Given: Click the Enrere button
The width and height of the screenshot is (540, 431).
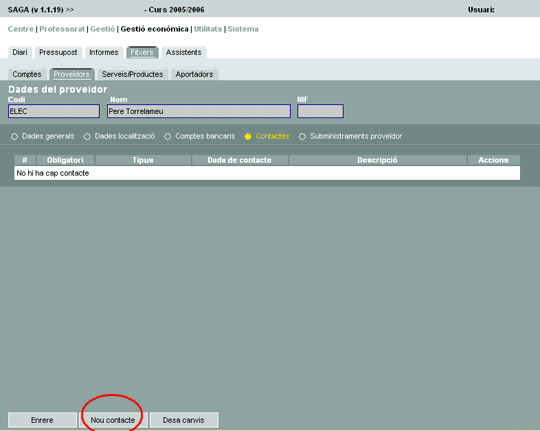Looking at the screenshot, I should (42, 420).
